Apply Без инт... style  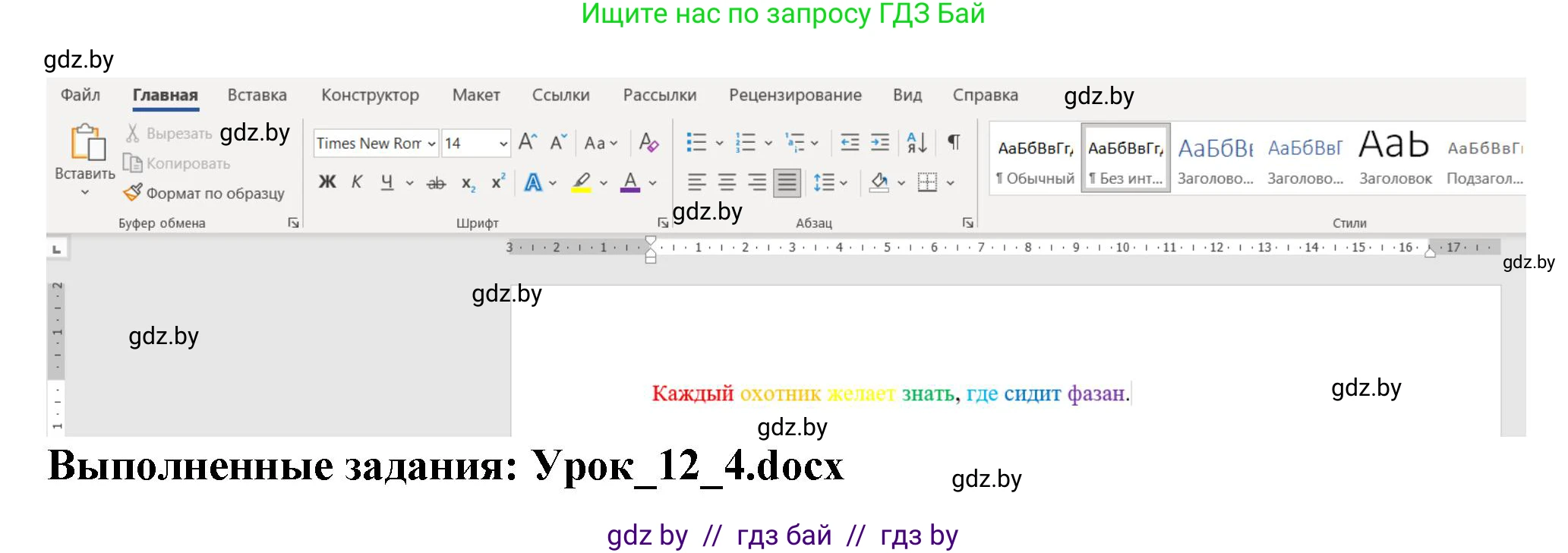(1125, 160)
